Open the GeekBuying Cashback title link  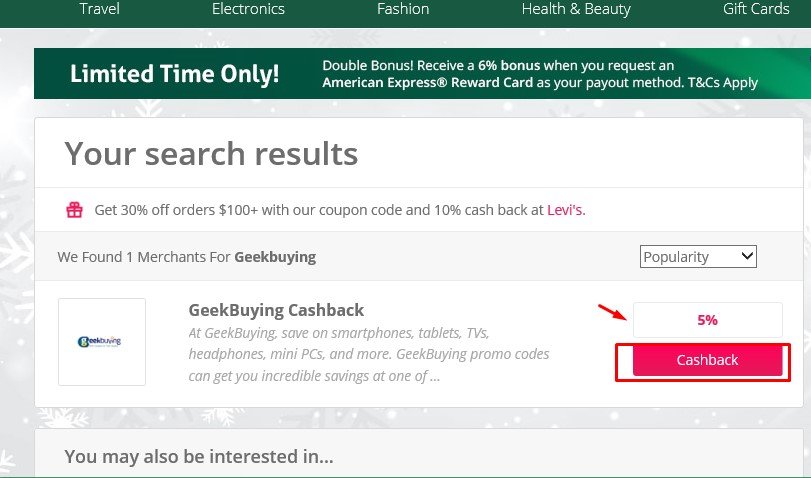[x=276, y=310]
